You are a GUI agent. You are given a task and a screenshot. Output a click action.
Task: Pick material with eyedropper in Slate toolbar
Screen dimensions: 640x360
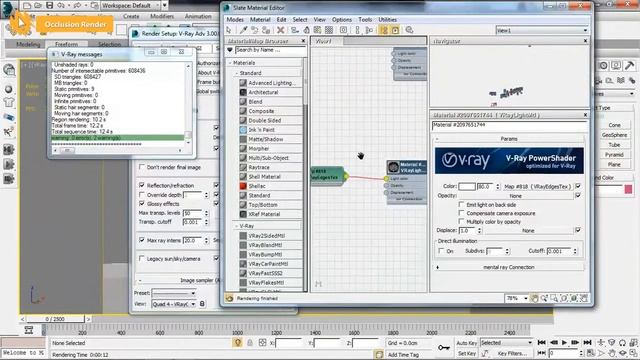tap(243, 30)
